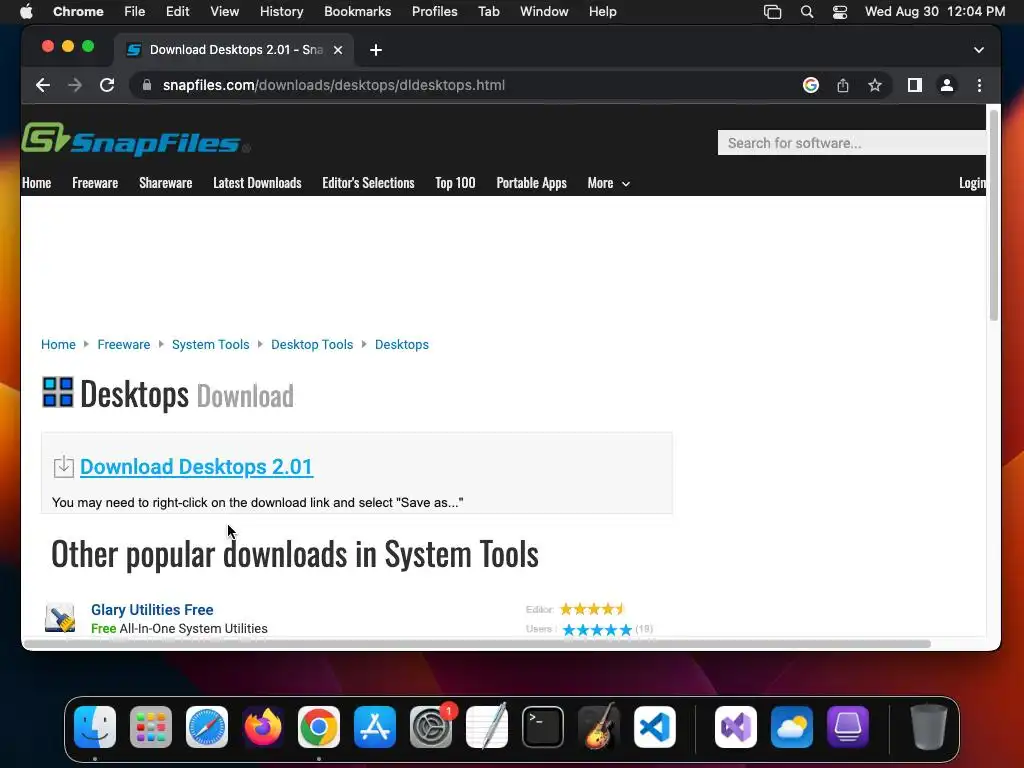Viewport: 1024px width, 768px height.
Task: Click the browser back arrow
Action: [x=43, y=85]
